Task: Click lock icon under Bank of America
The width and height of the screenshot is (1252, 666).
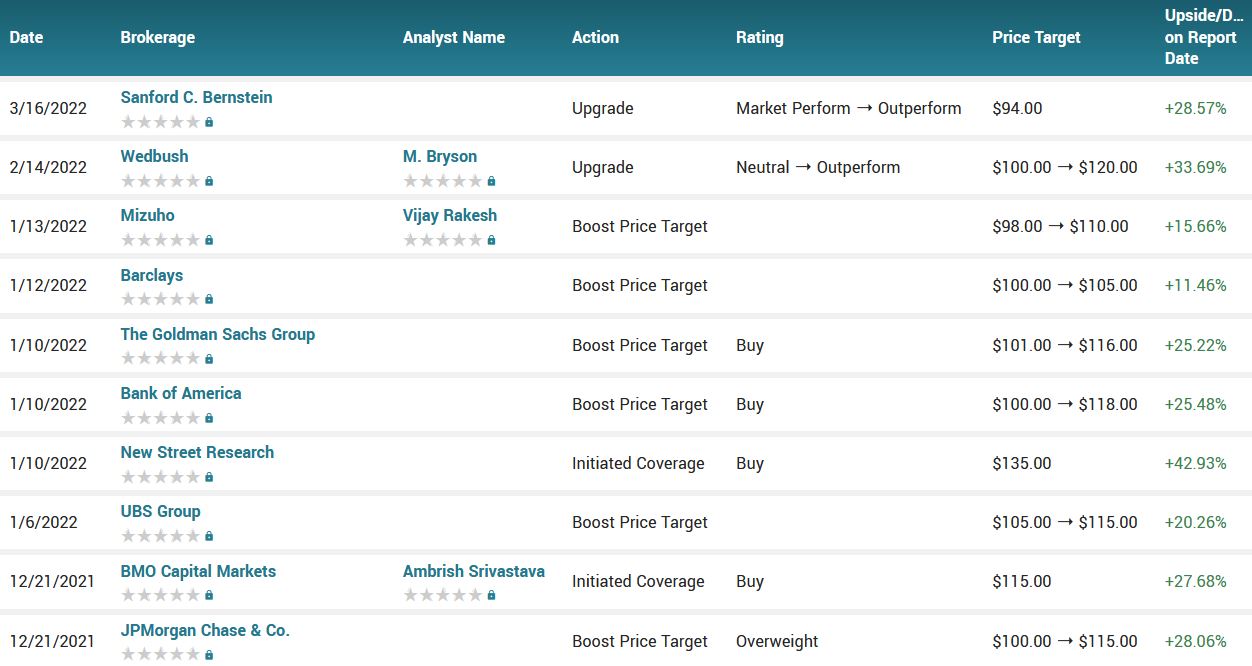Action: click(x=209, y=418)
